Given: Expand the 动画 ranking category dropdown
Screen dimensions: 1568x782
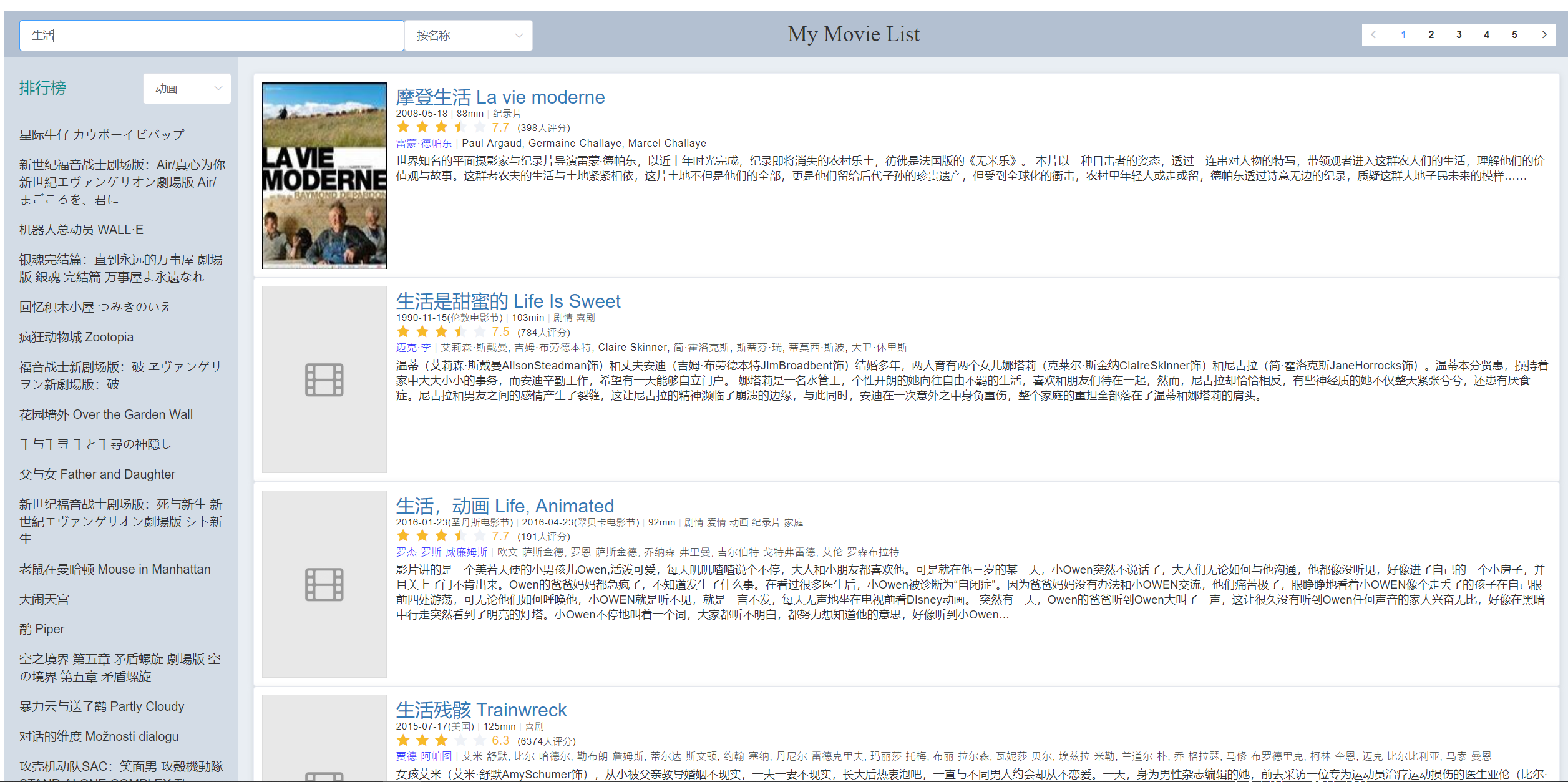Looking at the screenshot, I should point(187,89).
